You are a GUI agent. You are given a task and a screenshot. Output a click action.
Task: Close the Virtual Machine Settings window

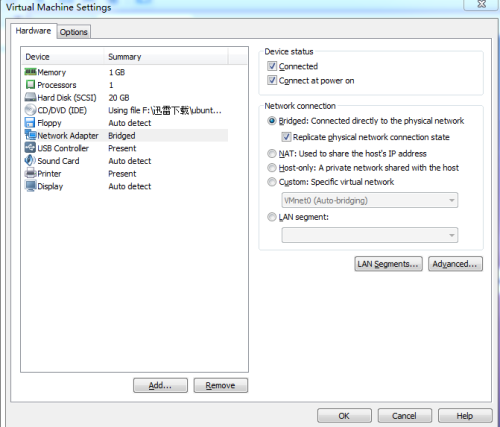482,4
